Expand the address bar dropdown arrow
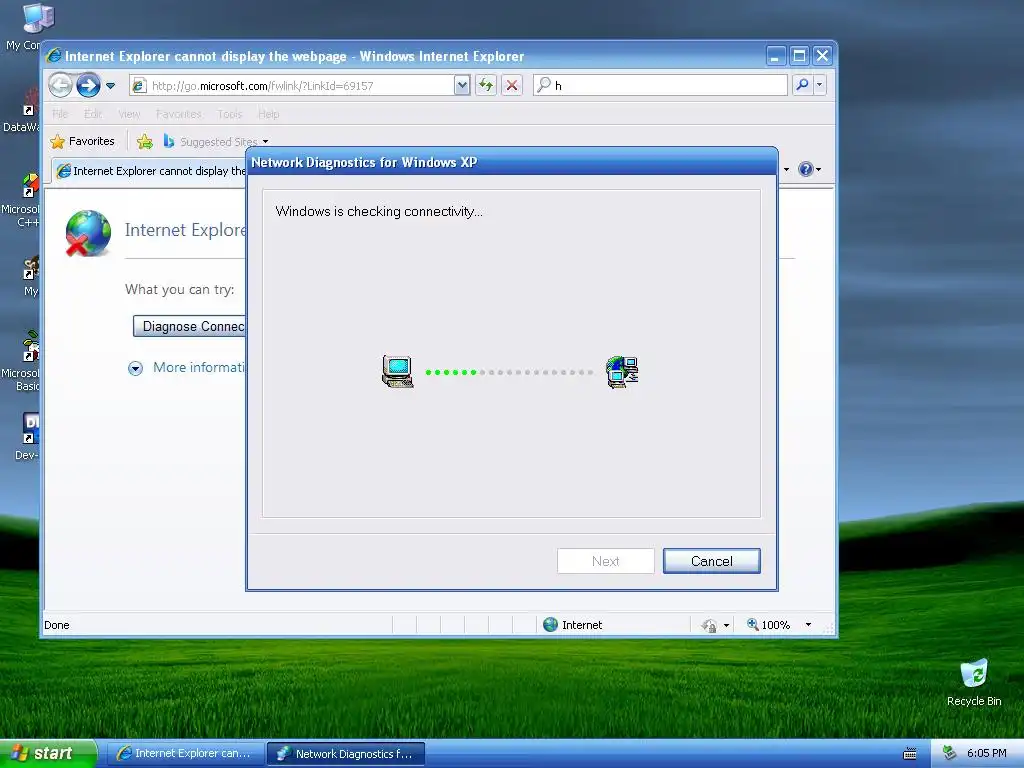Image resolution: width=1024 pixels, height=768 pixels. (462, 86)
